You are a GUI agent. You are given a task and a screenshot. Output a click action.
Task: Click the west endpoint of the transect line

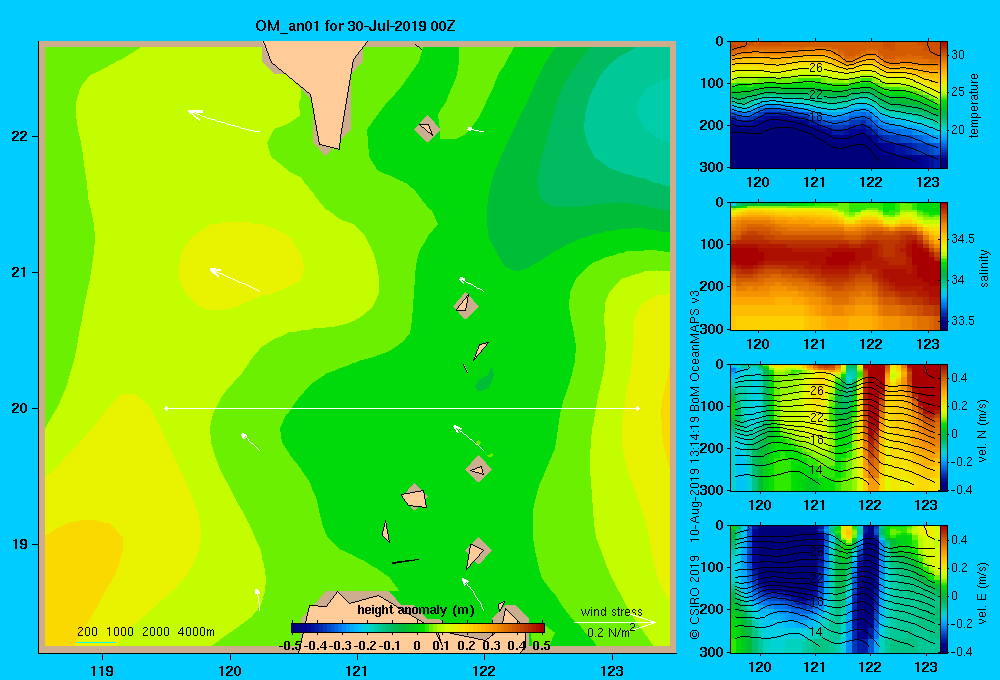click(x=166, y=408)
